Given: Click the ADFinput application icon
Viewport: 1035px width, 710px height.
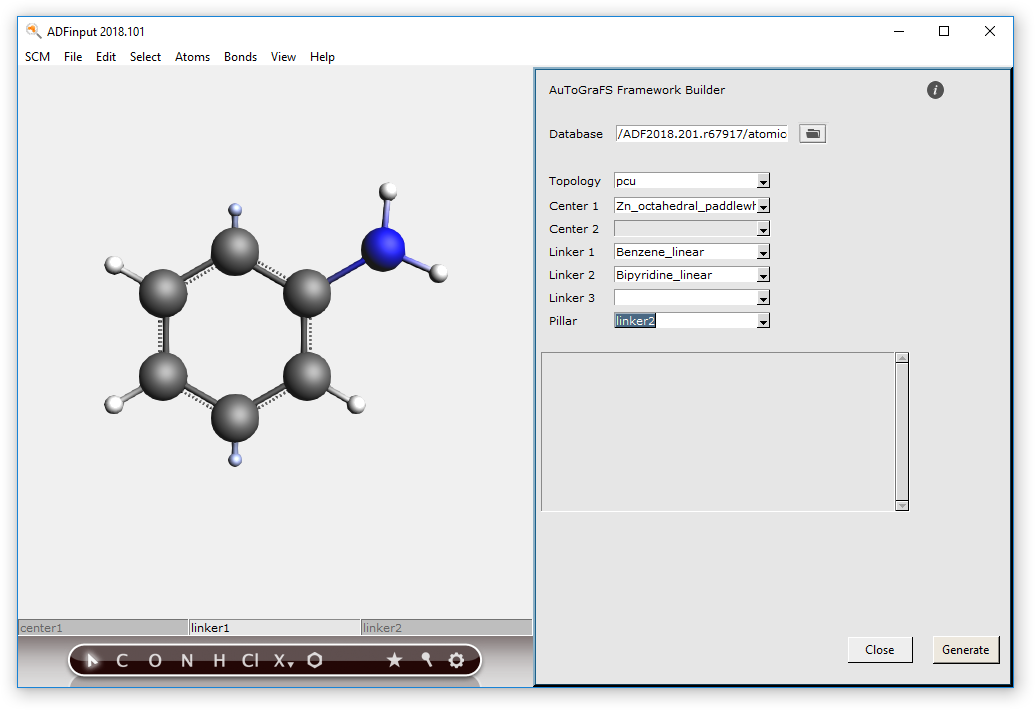Looking at the screenshot, I should [33, 31].
